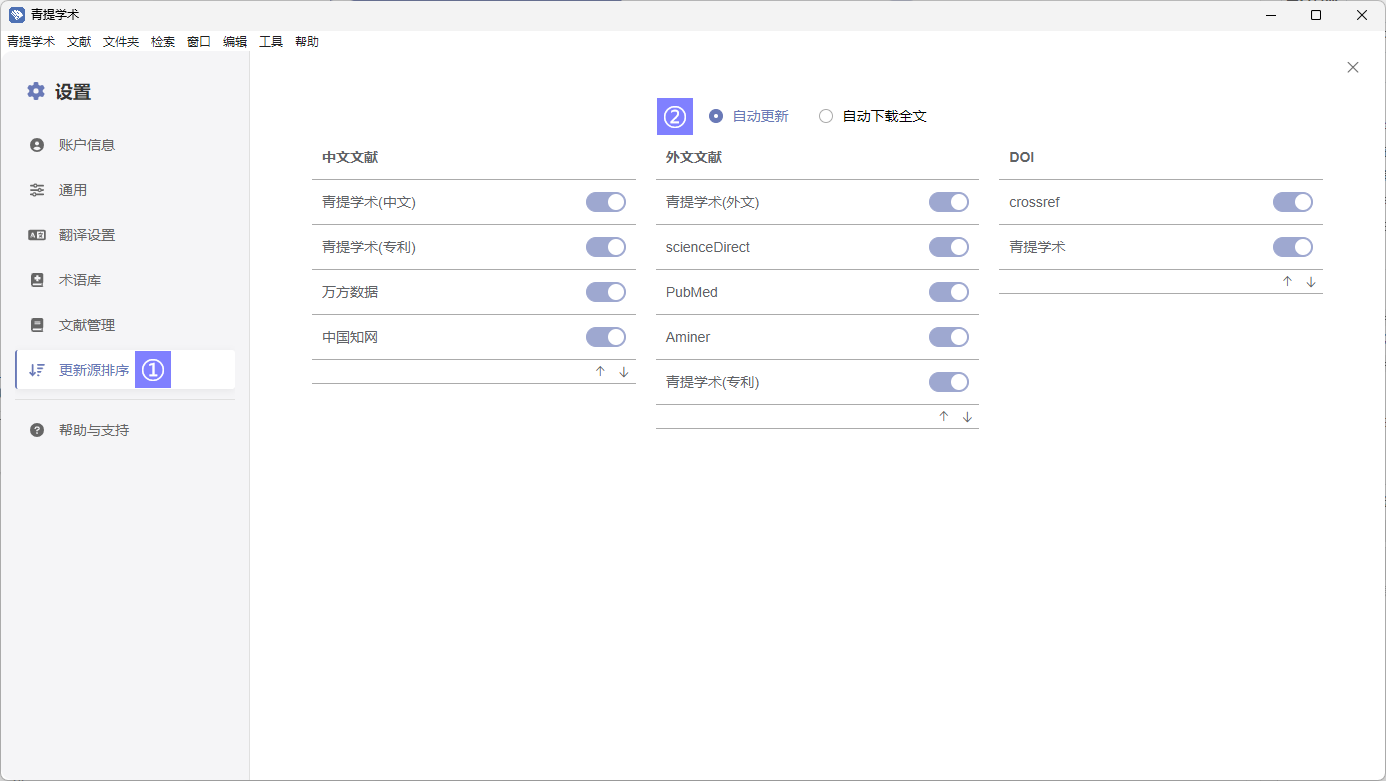Image resolution: width=1386 pixels, height=781 pixels.
Task: Click the General settings sliders icon
Action: [x=37, y=190]
